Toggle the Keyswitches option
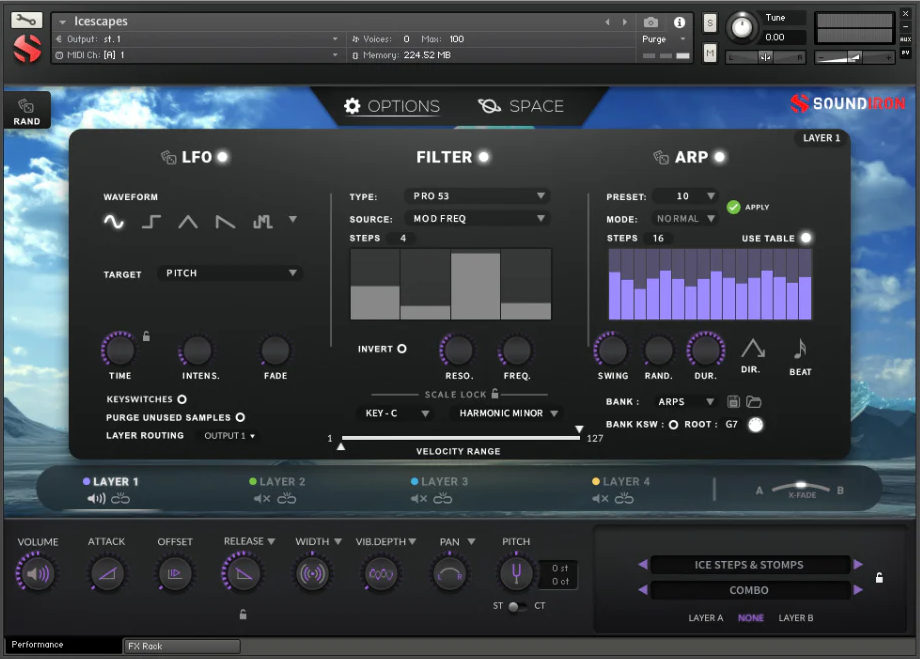 coord(181,399)
